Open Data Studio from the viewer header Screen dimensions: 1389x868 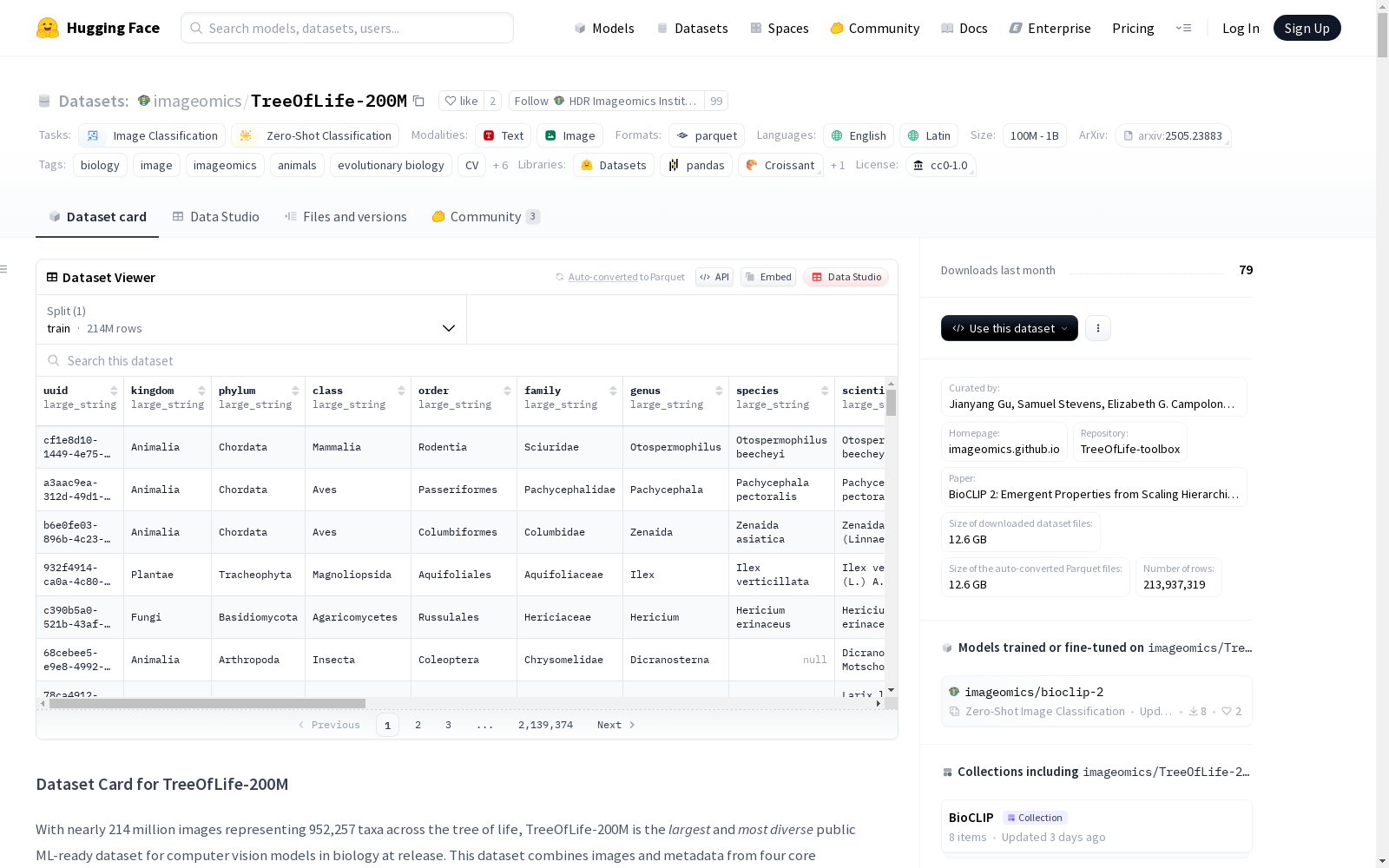click(846, 277)
